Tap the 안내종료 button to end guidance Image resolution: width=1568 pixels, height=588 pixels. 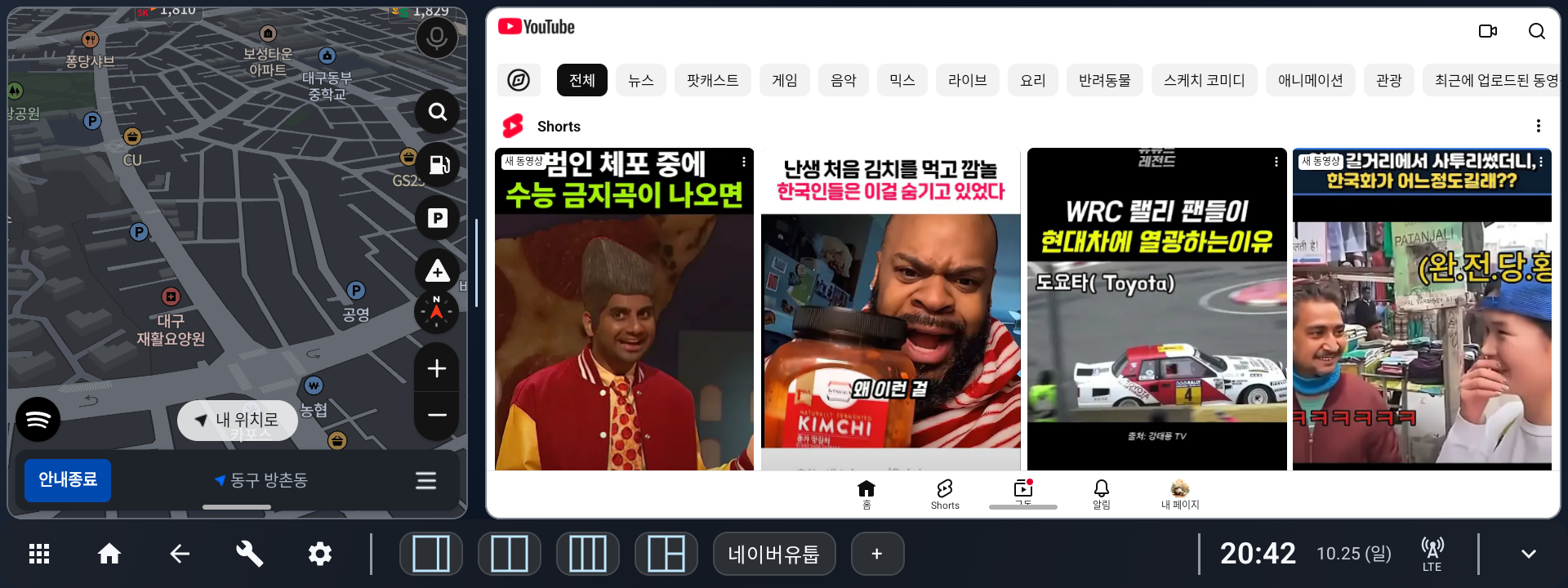[x=68, y=480]
